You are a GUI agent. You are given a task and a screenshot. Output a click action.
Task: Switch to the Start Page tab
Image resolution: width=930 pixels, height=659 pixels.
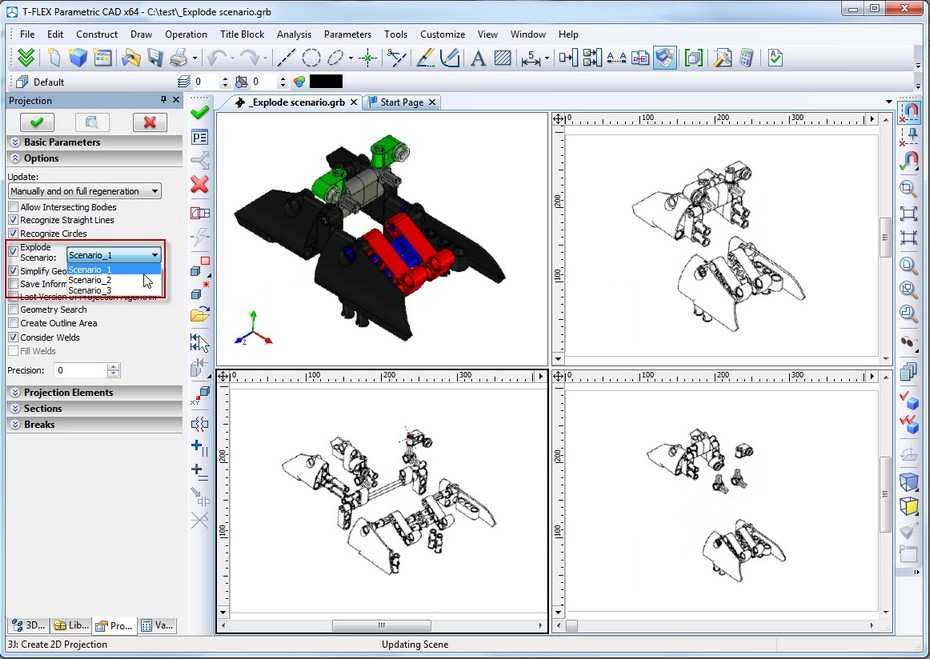point(401,102)
